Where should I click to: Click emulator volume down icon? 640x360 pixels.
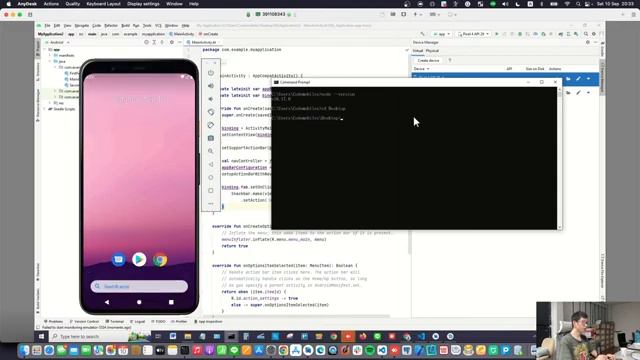(x=211, y=99)
